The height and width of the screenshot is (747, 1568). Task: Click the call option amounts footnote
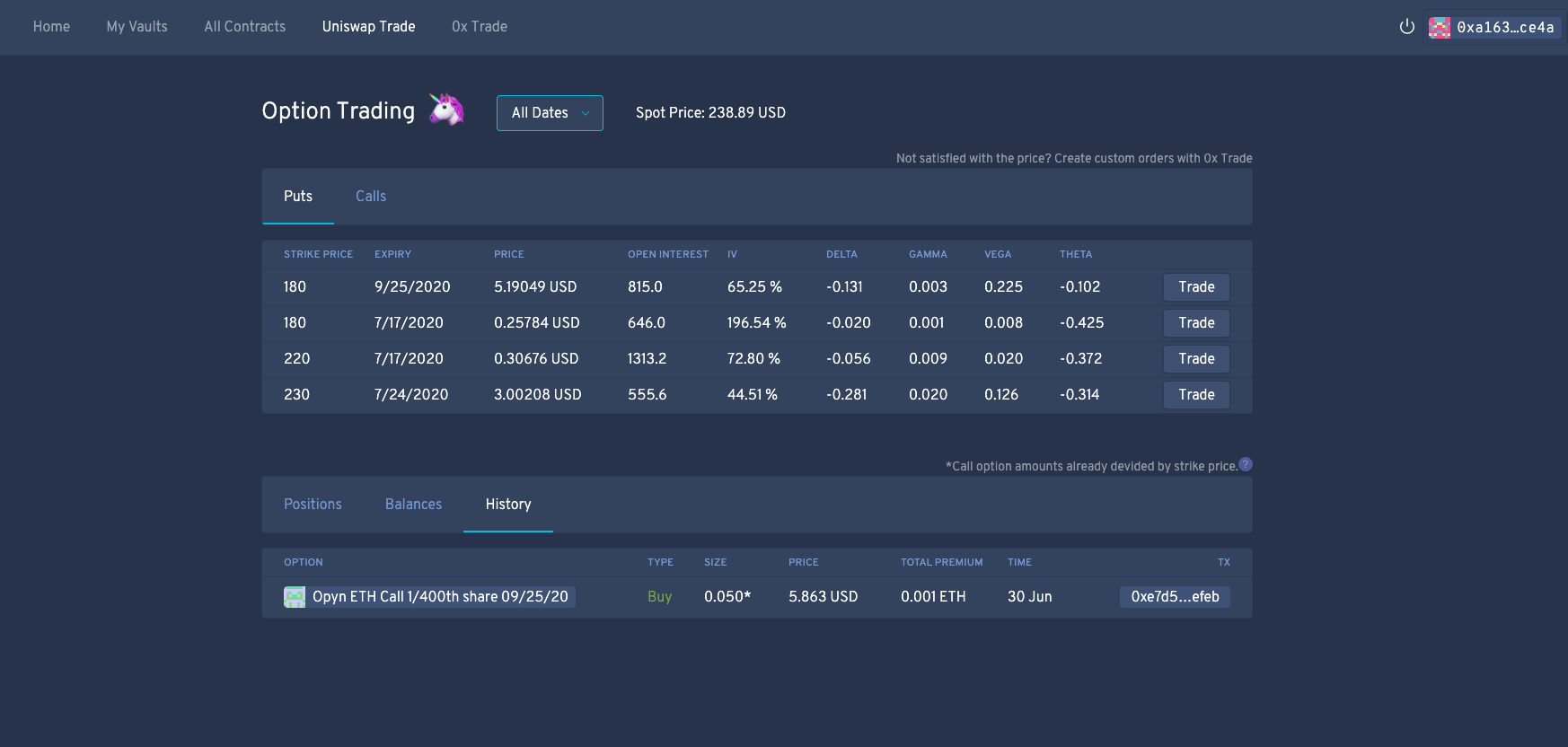click(x=1091, y=467)
